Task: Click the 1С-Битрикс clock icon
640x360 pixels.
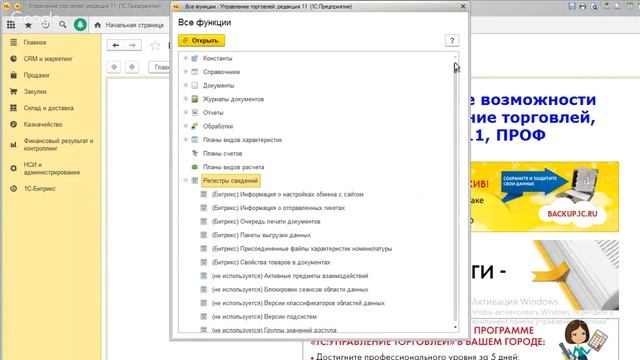Action: [13, 189]
